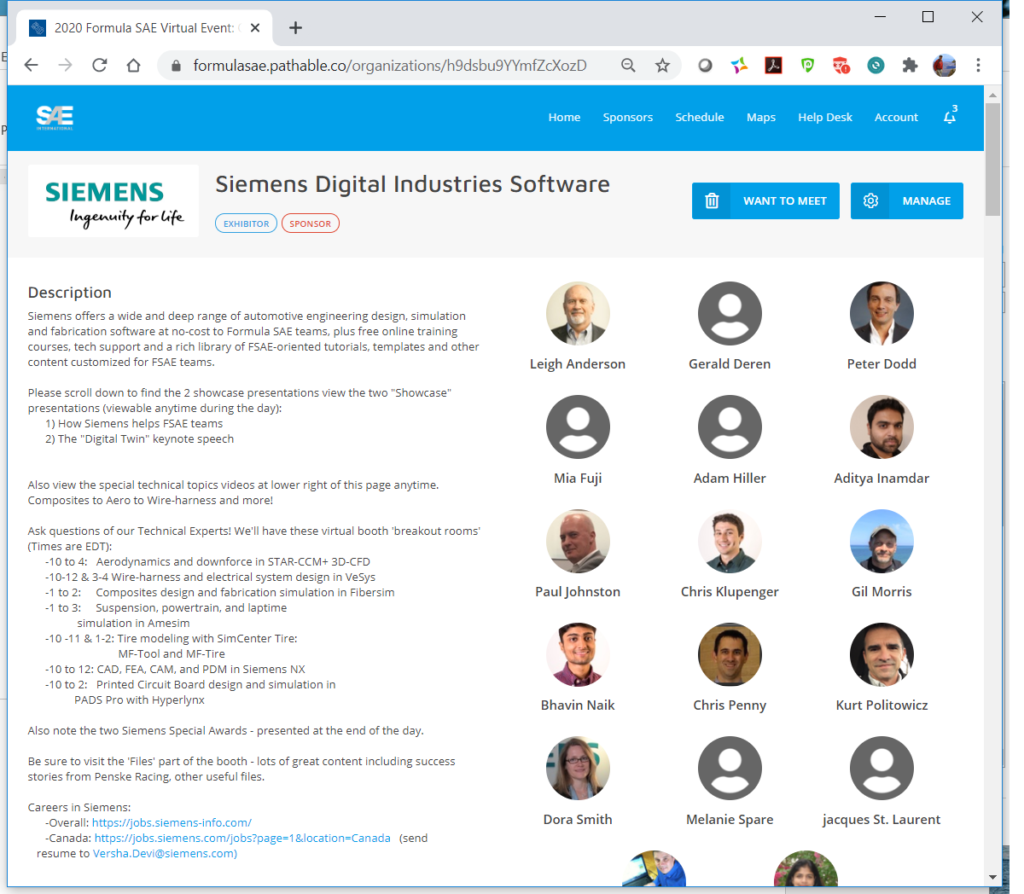
Task: Open the Chrome profile avatar
Action: click(x=944, y=65)
